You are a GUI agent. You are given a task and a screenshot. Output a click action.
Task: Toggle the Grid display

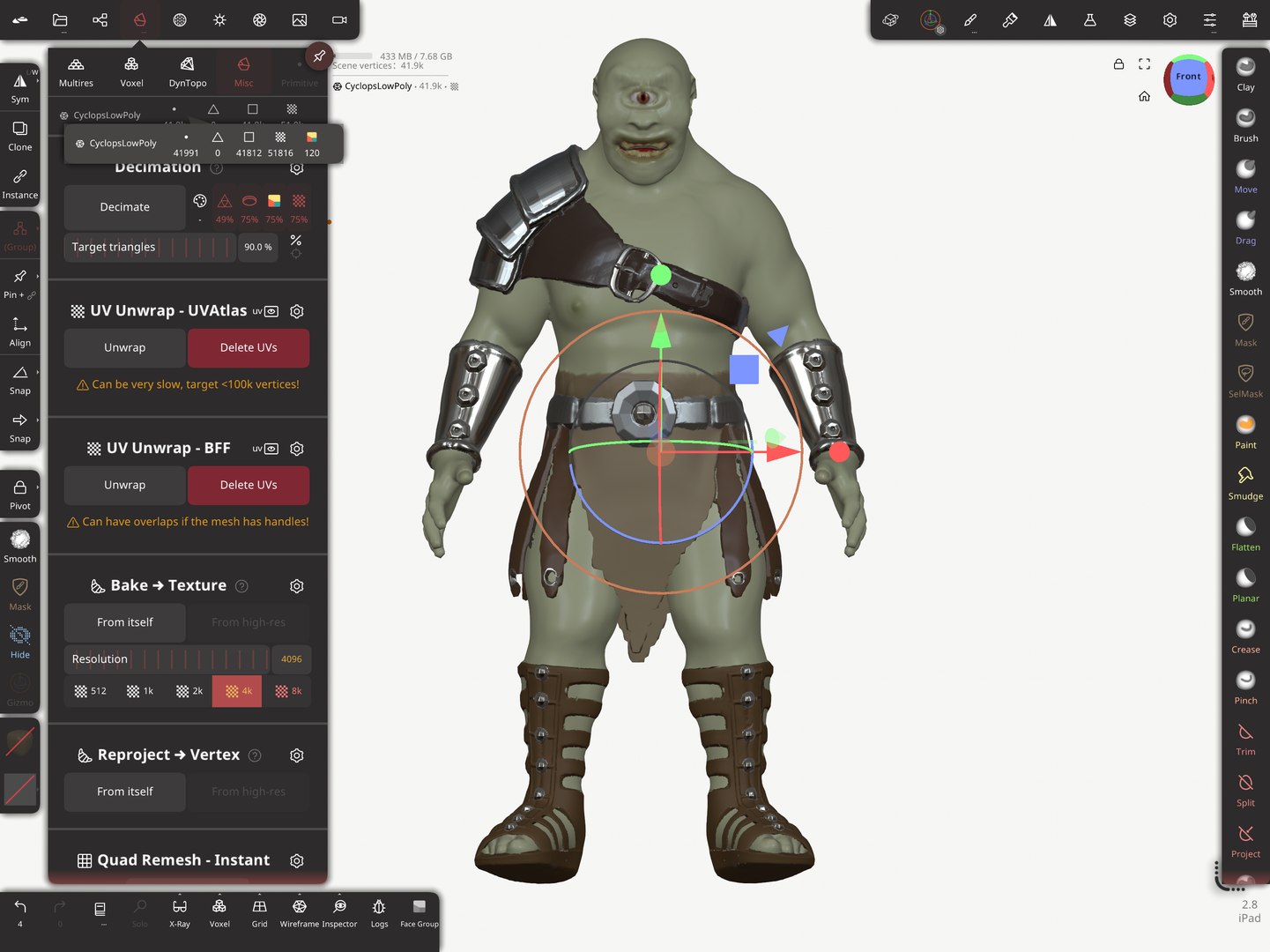pos(259,912)
